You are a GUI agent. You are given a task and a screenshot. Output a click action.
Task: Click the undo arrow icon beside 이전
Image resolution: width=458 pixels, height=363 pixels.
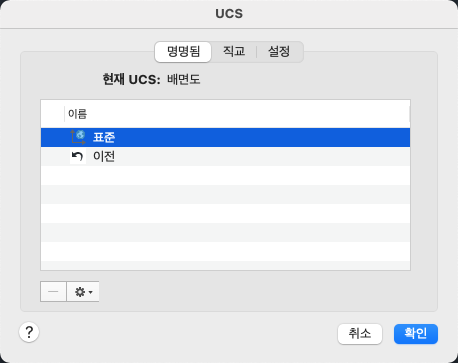(x=78, y=156)
